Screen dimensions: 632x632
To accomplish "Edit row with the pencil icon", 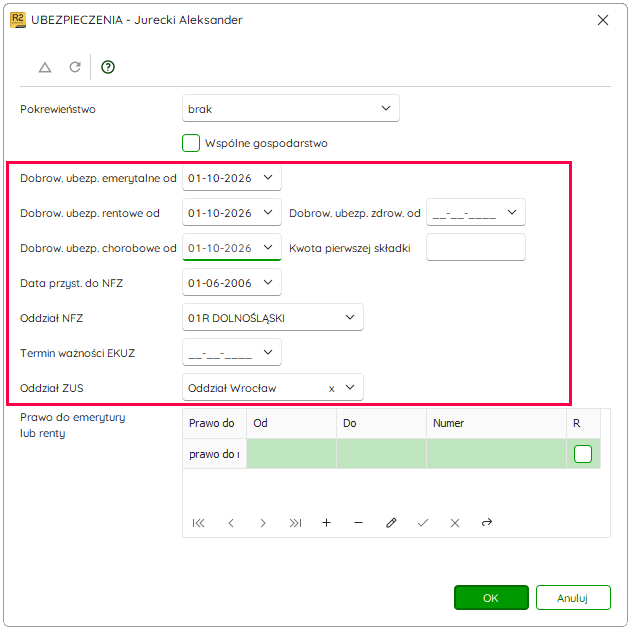I will [x=391, y=523].
